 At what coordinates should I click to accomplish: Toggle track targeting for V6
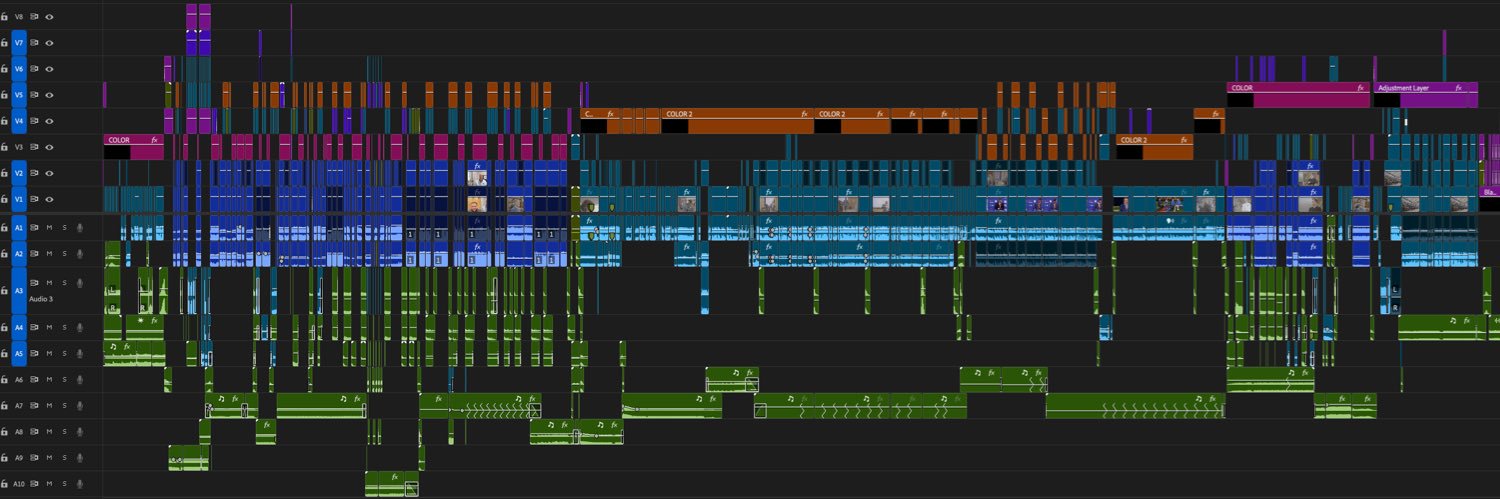[19, 68]
